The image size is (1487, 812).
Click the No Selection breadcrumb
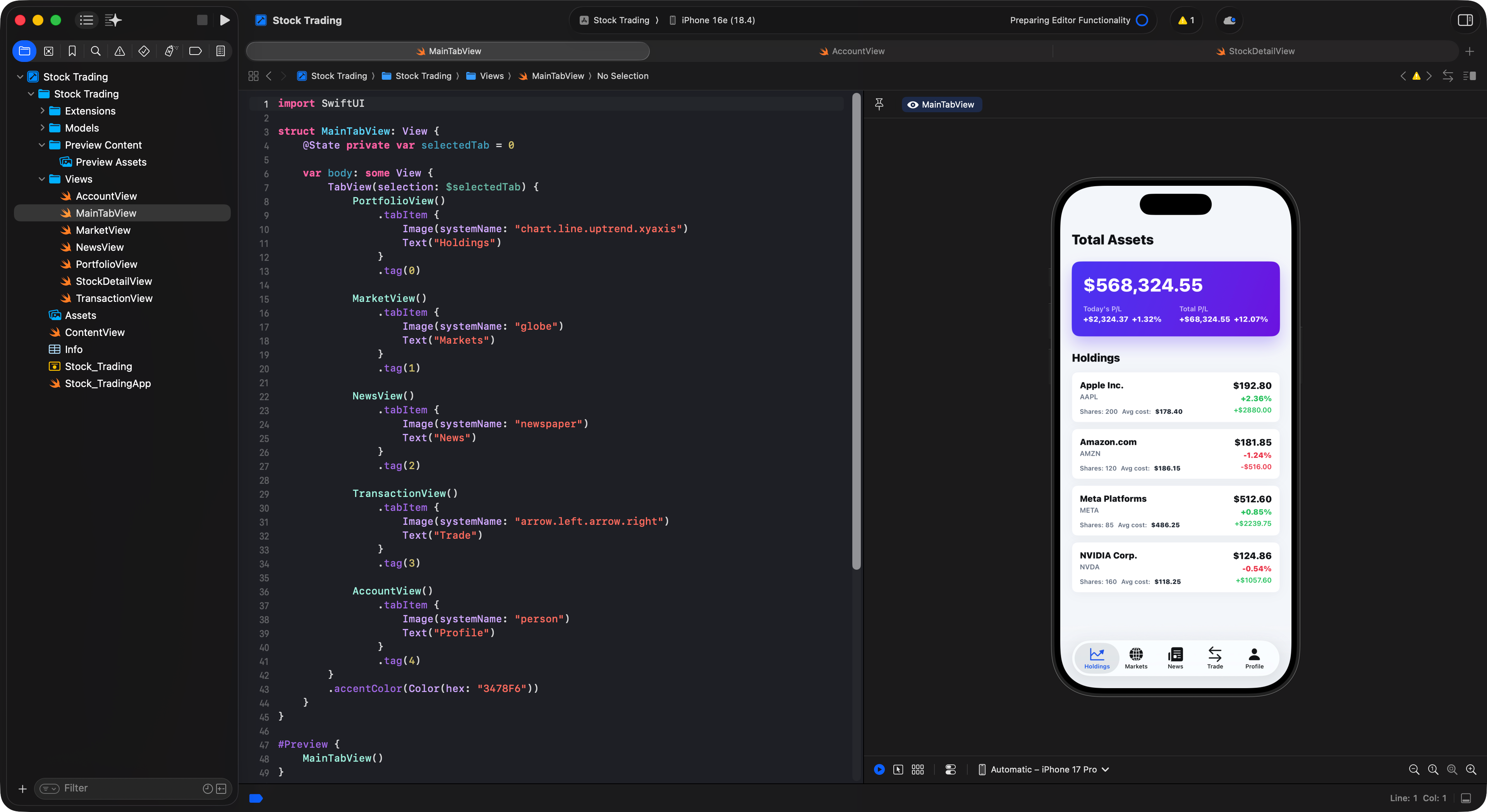tap(622, 76)
